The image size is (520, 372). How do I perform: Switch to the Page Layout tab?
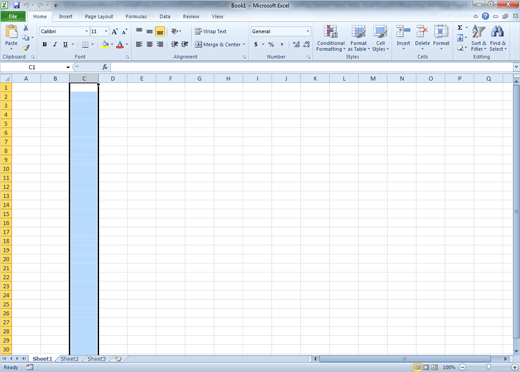point(99,16)
